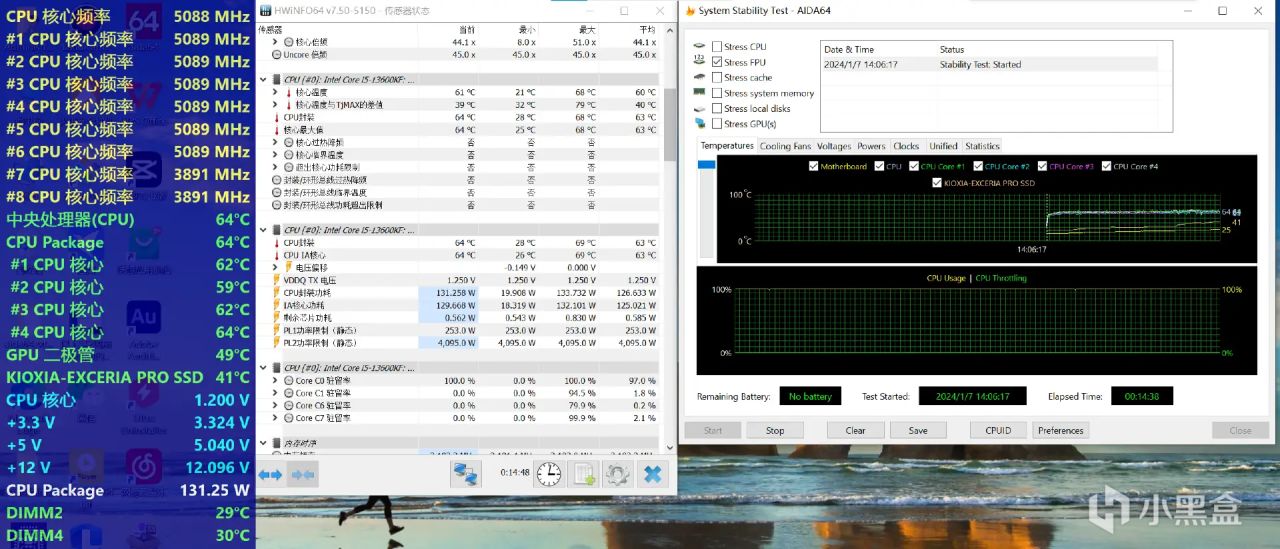Uncheck the Motherboard graph checkbox

(813, 166)
